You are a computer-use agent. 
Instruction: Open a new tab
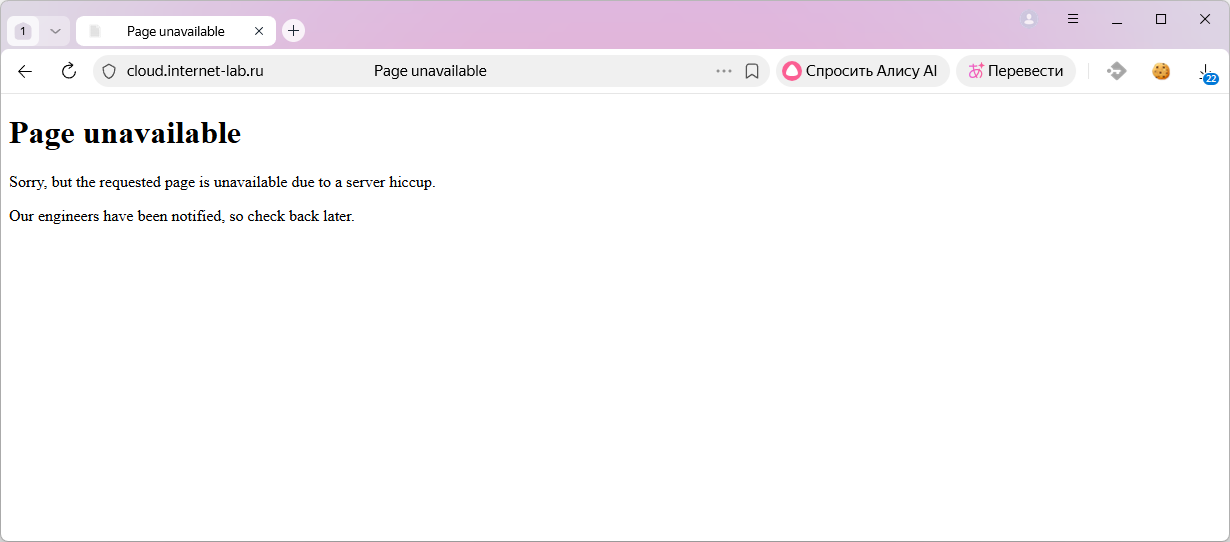click(293, 31)
